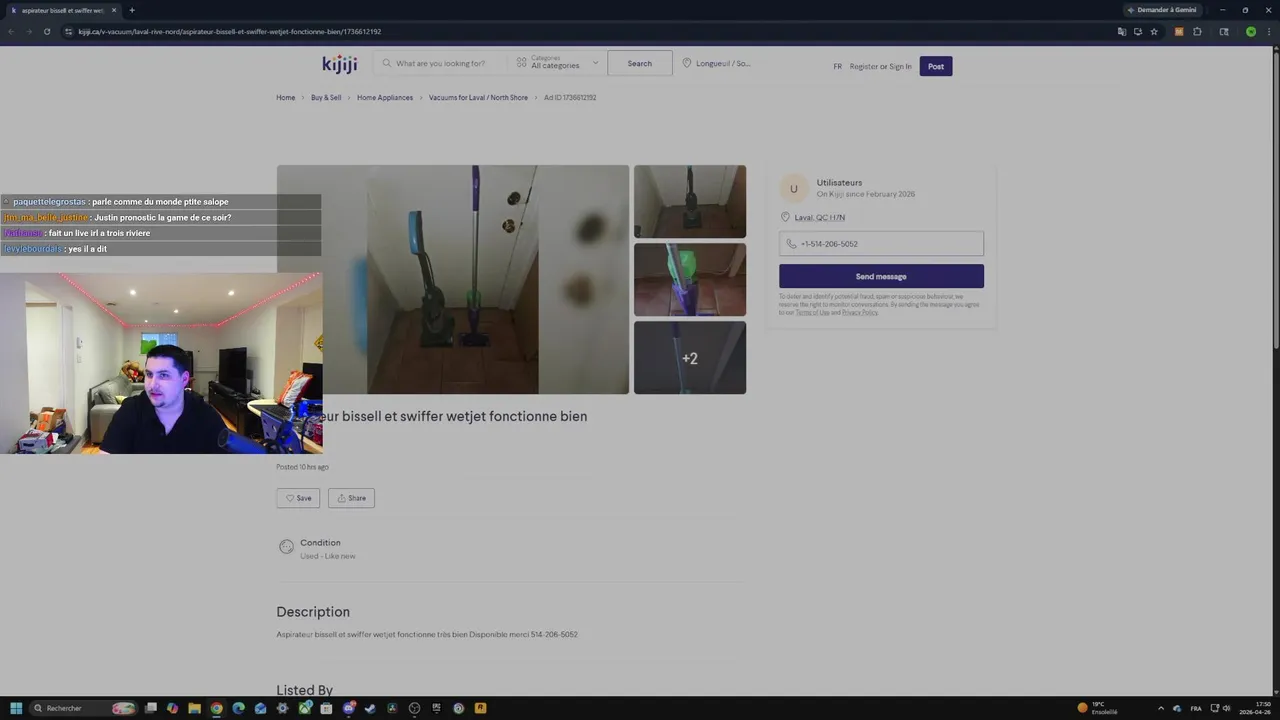Image resolution: width=1280 pixels, height=720 pixels.
Task: Open first thumbnail of black vacuum
Action: [x=690, y=201]
